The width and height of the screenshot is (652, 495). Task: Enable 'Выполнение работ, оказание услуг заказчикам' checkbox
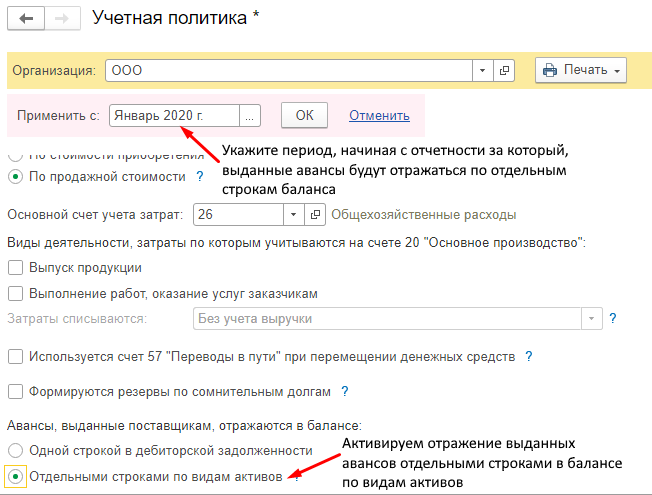pyautogui.click(x=15, y=294)
